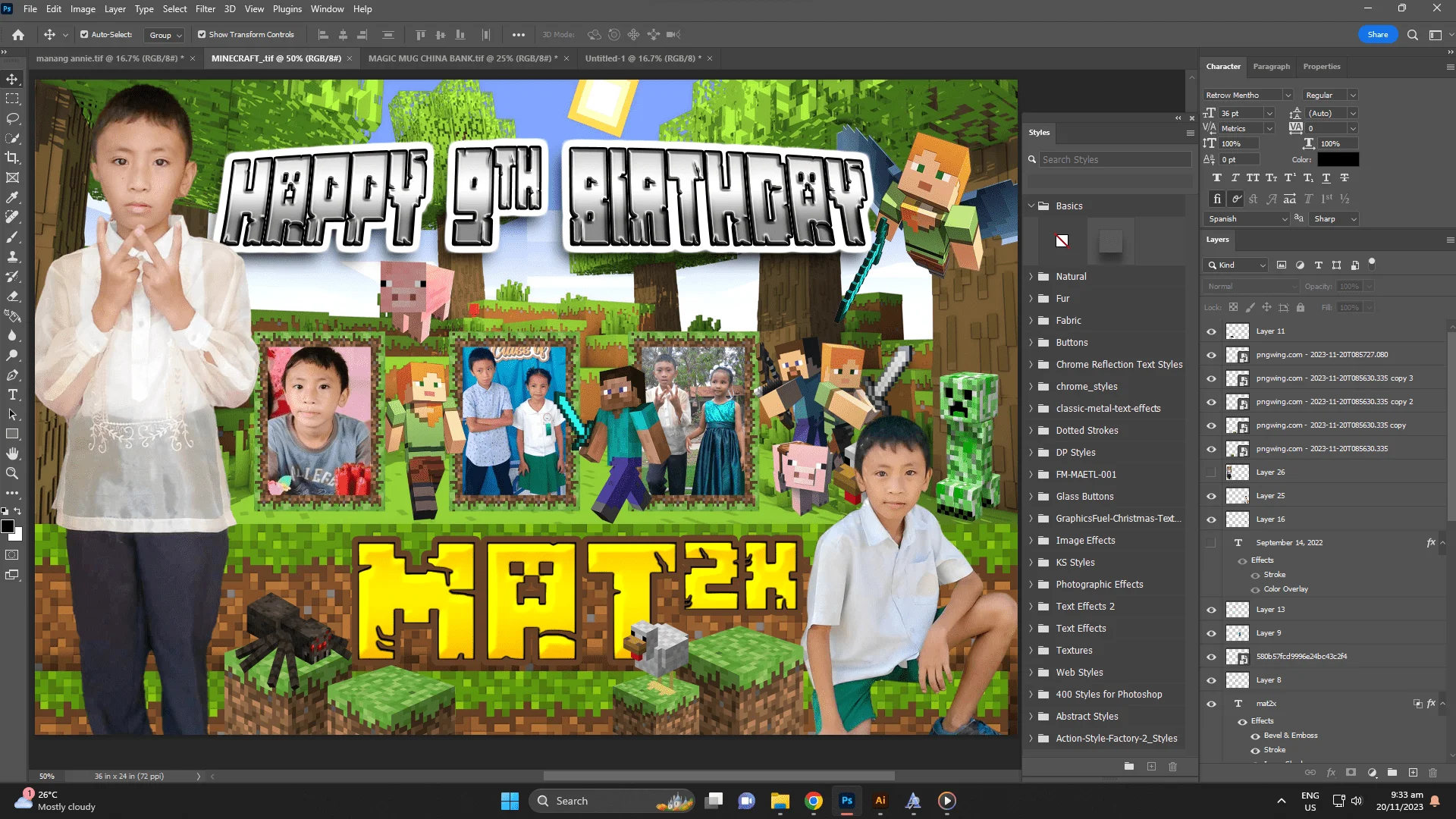This screenshot has width=1456, height=819.
Task: Open the Filter menu
Action: (206, 9)
